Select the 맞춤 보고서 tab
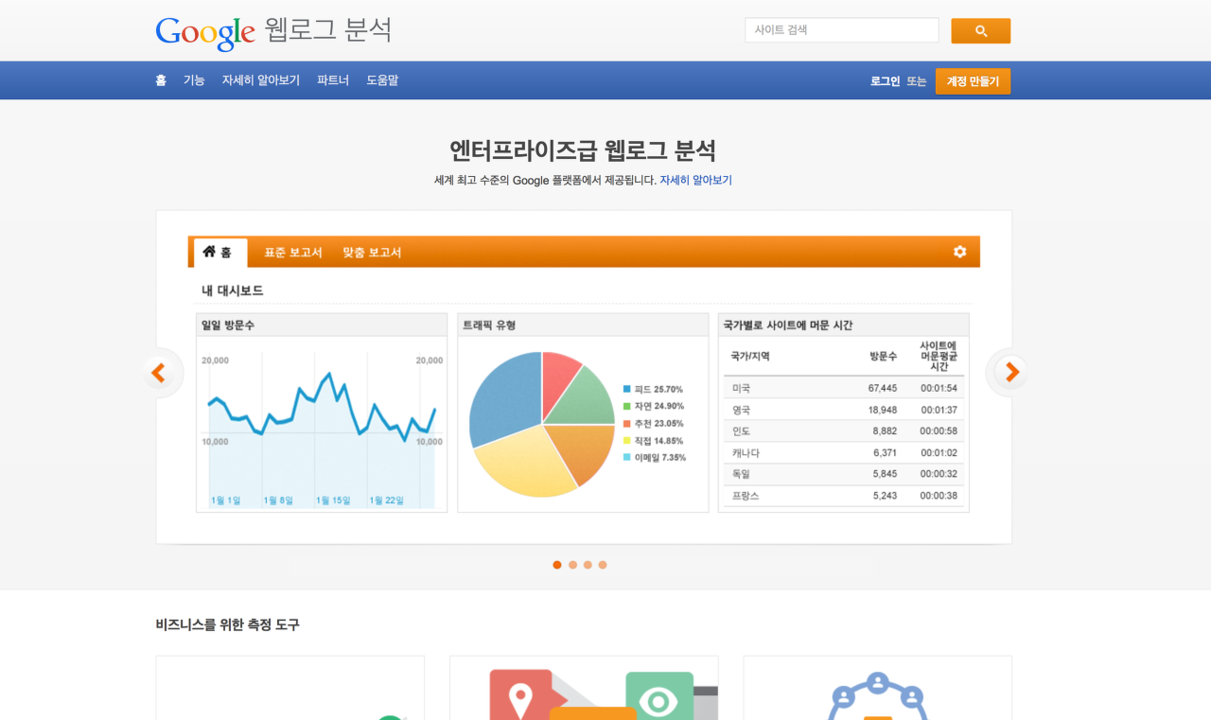The height and width of the screenshot is (720, 1211). pyautogui.click(x=372, y=253)
